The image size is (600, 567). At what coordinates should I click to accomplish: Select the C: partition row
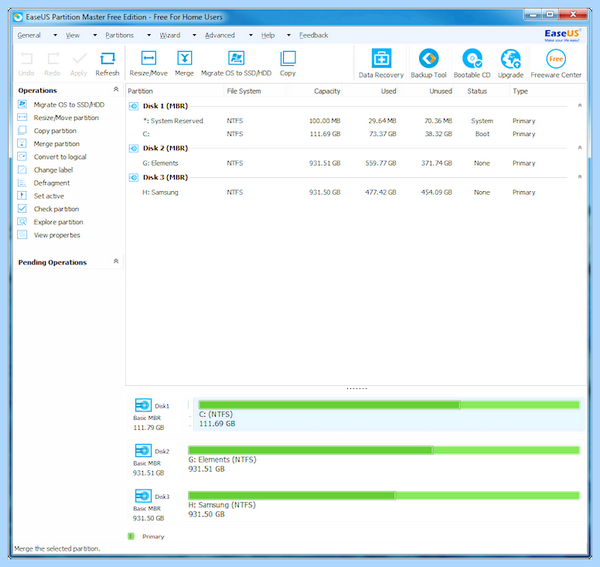(x=355, y=134)
